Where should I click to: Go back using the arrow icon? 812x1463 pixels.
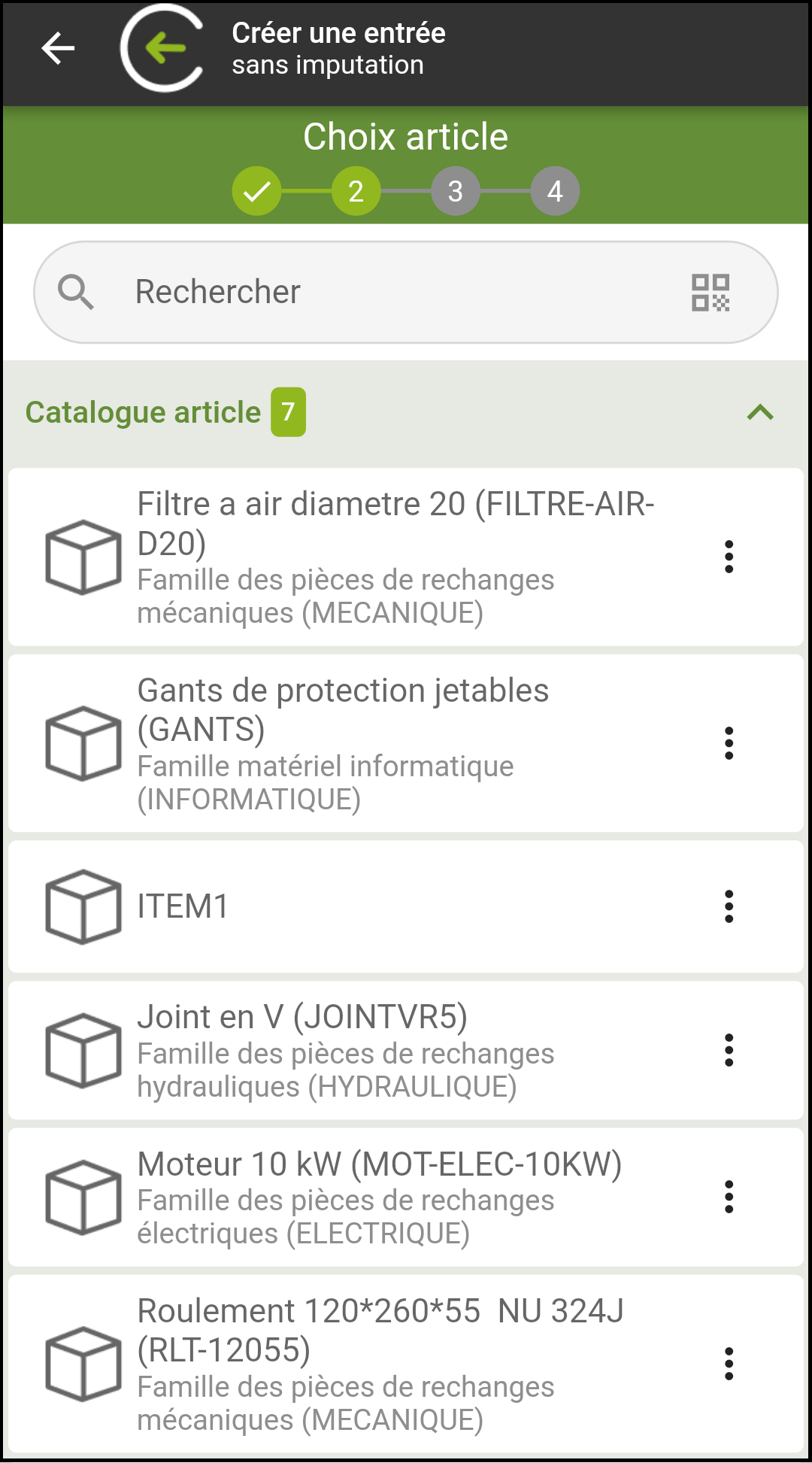coord(58,49)
